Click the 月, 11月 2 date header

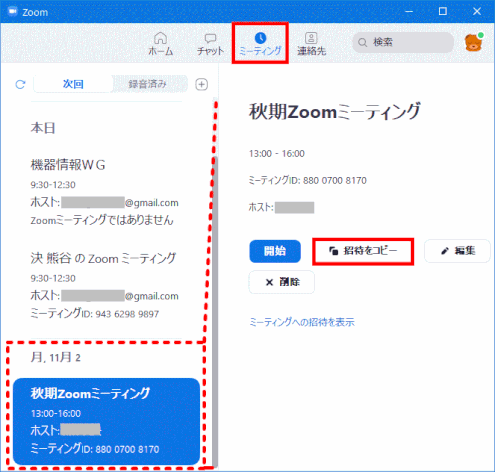(x=56, y=358)
